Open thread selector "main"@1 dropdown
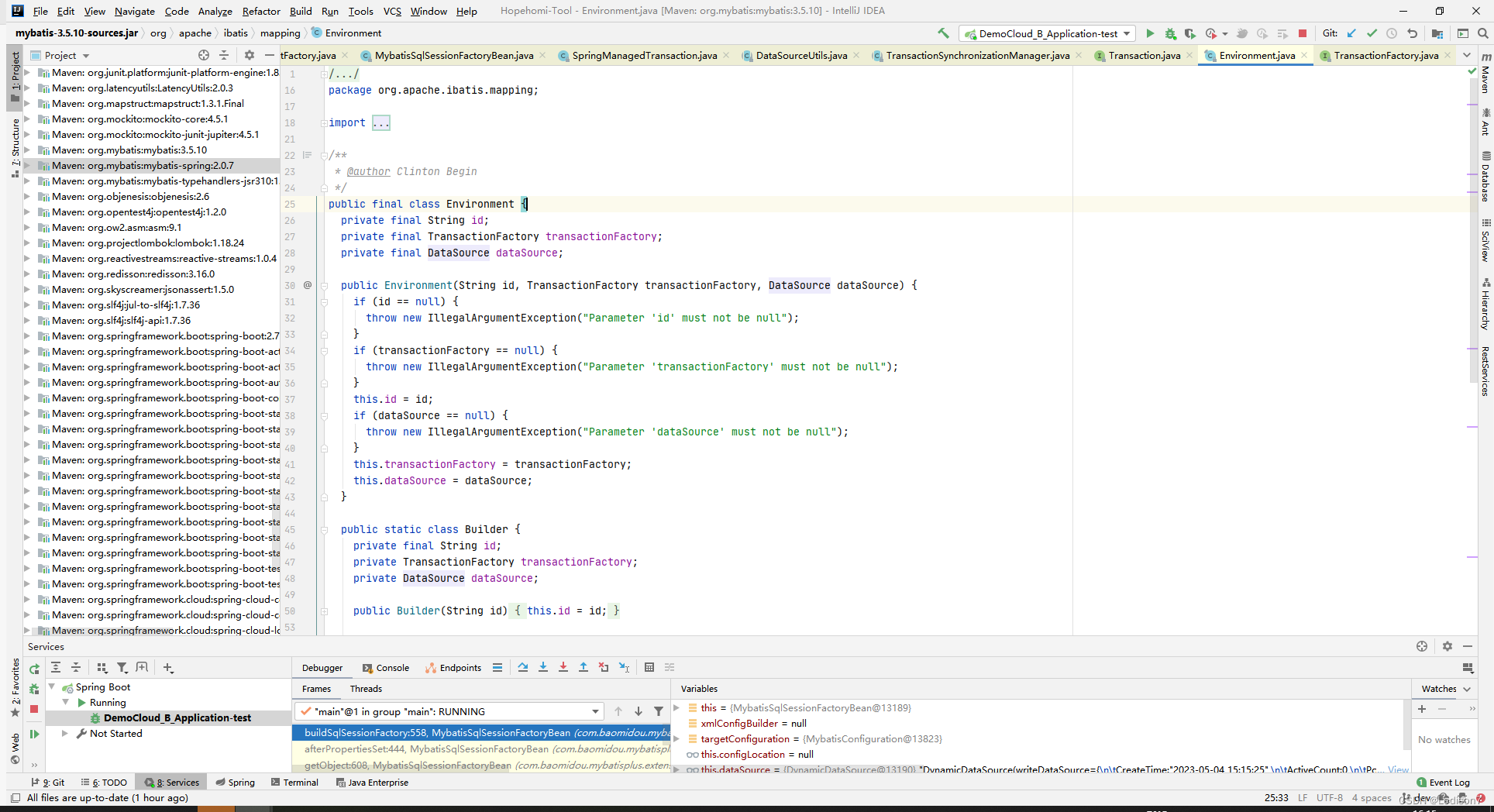 point(449,711)
